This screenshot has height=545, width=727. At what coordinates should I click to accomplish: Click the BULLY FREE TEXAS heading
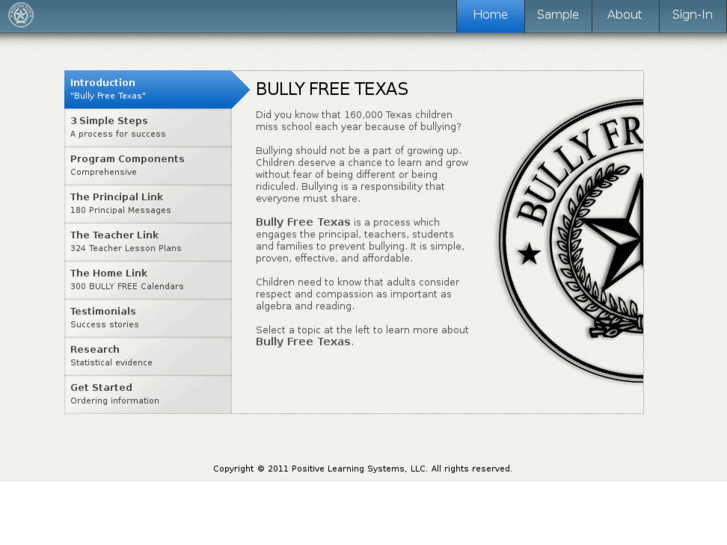coord(332,89)
